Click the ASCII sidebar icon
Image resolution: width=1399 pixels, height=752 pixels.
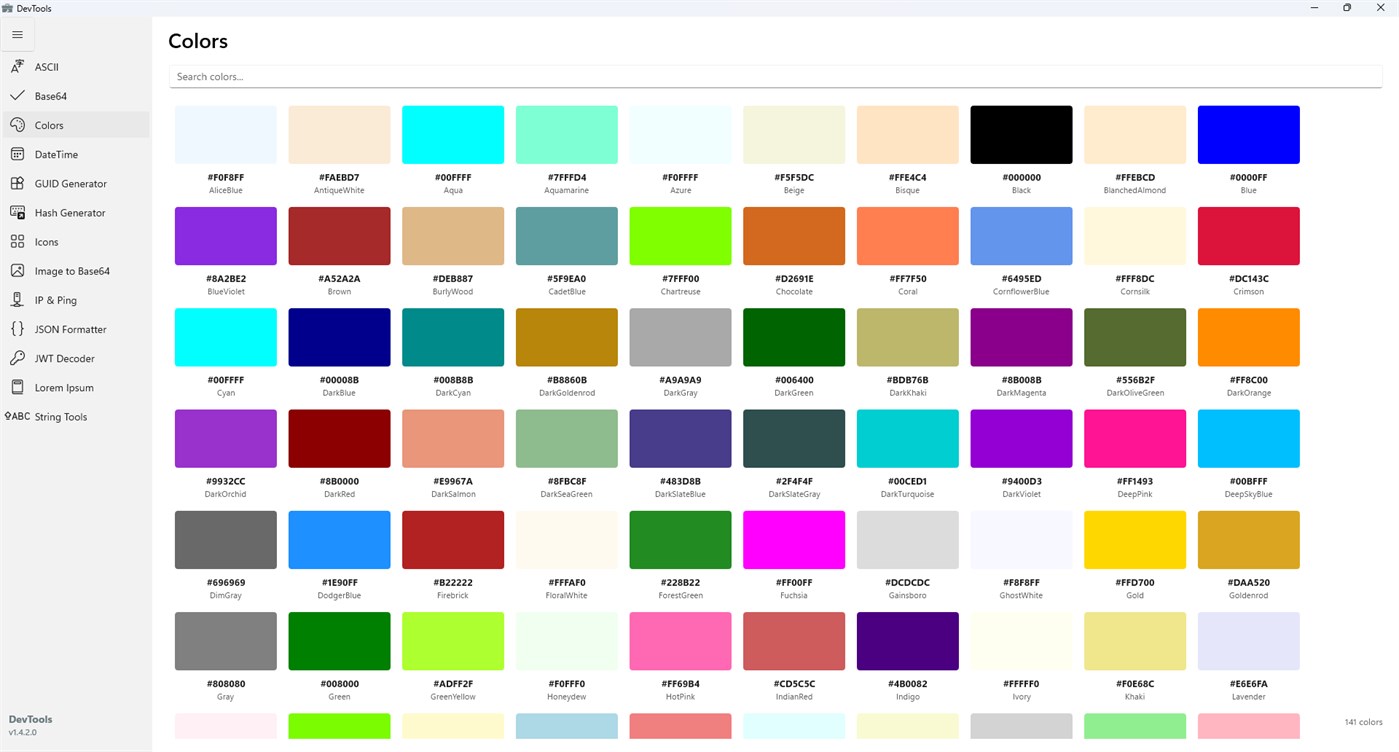(x=17, y=67)
